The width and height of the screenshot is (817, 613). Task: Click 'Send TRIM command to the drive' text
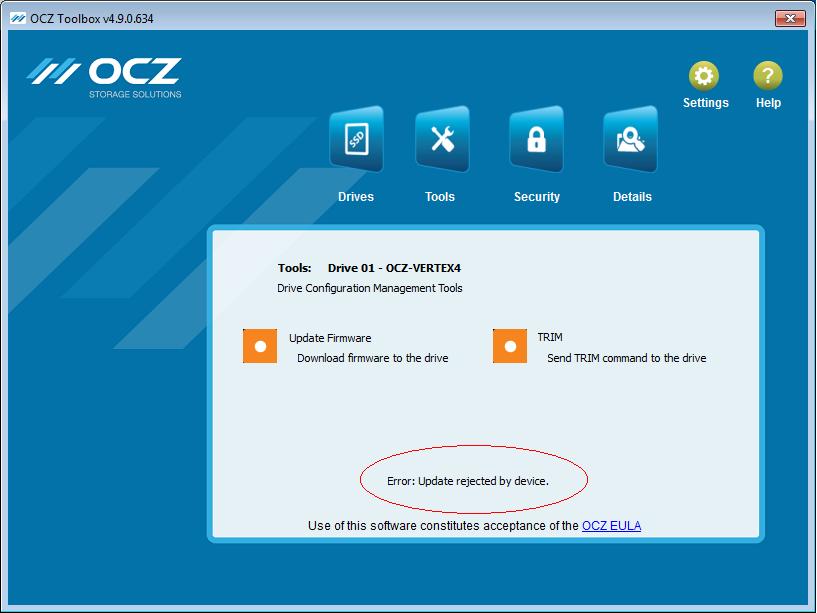[x=627, y=358]
